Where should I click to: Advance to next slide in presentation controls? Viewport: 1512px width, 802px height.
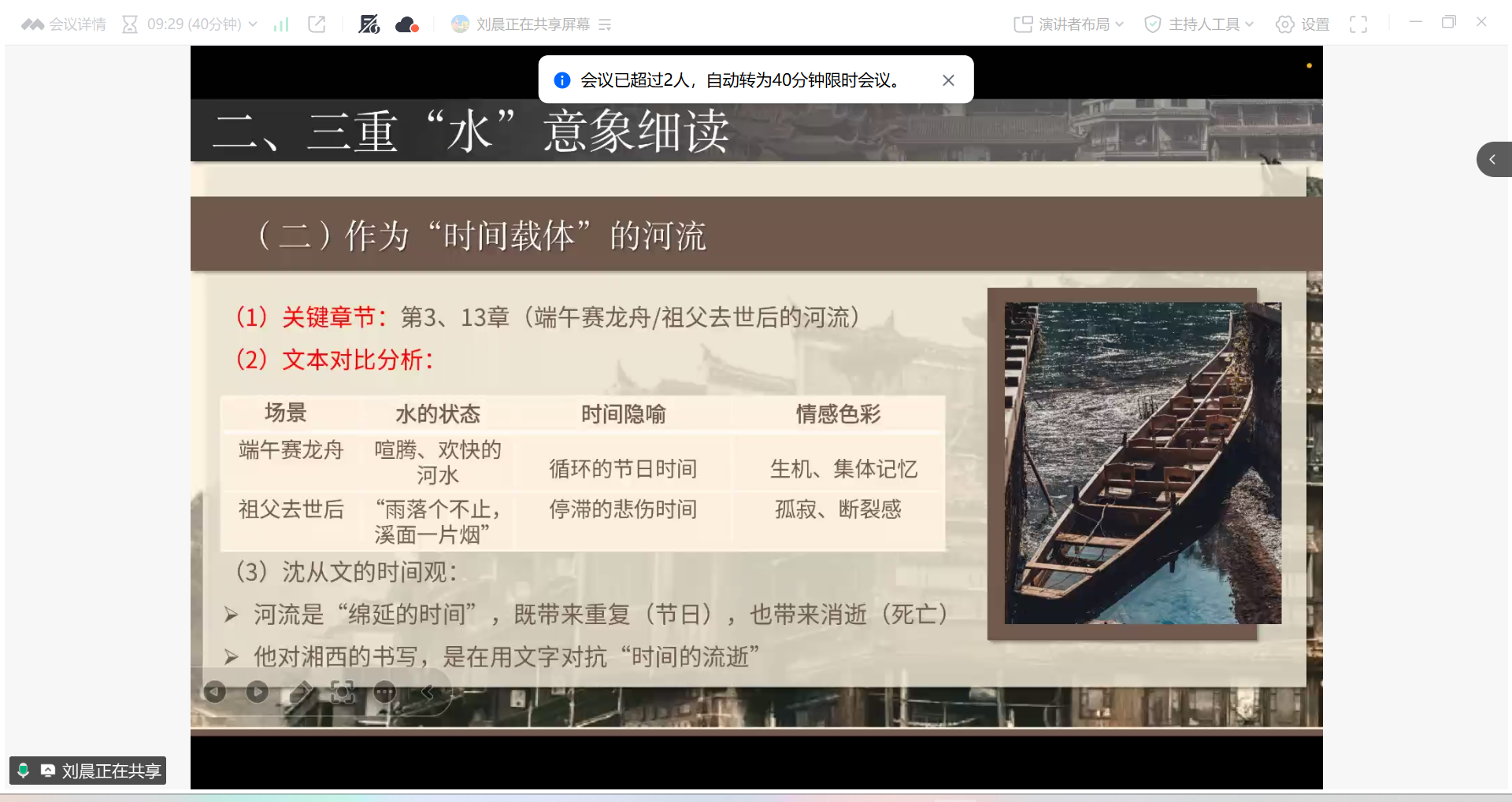(x=257, y=692)
